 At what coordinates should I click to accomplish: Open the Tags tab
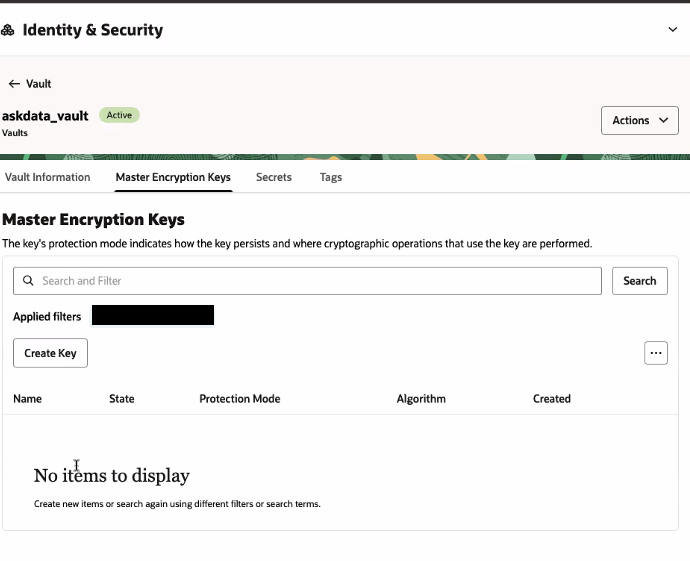(331, 177)
